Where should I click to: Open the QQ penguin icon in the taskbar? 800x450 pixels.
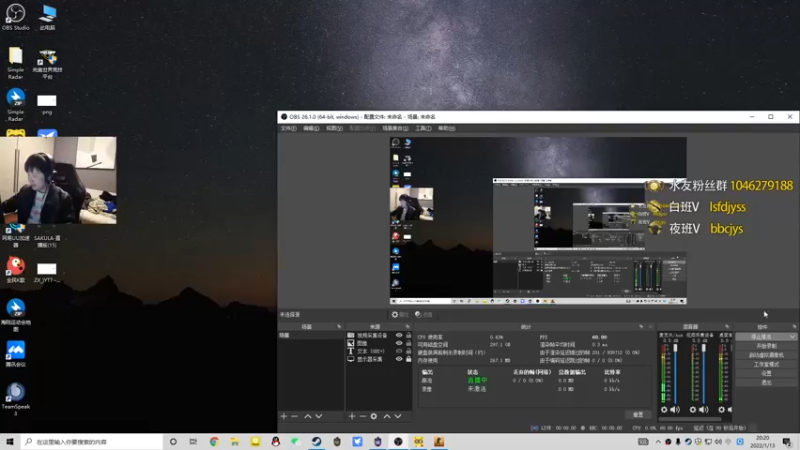[x=276, y=442]
